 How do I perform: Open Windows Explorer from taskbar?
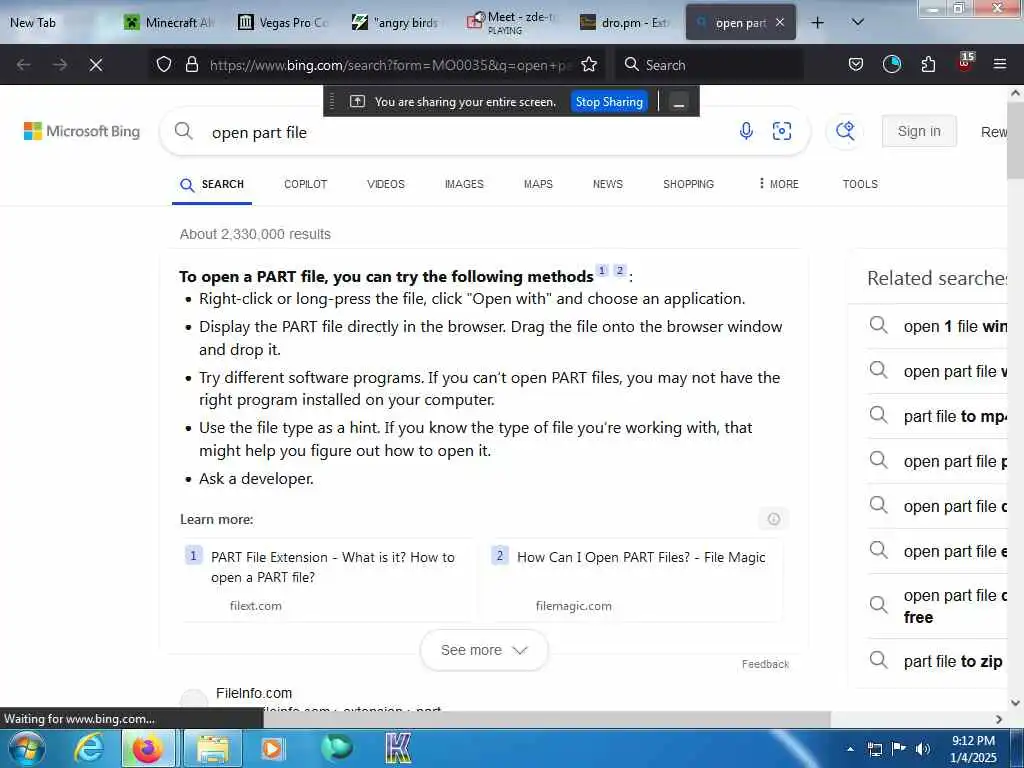click(x=213, y=748)
